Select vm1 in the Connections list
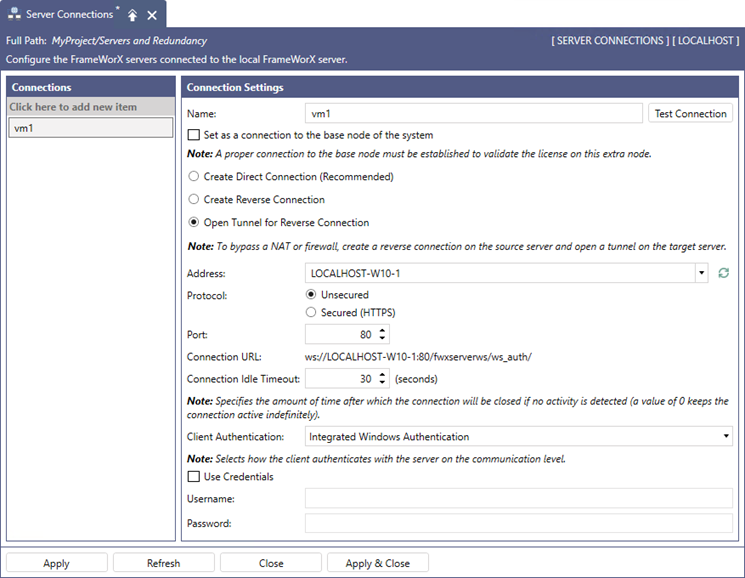Screen dimensions: 745x578 (x=91, y=128)
